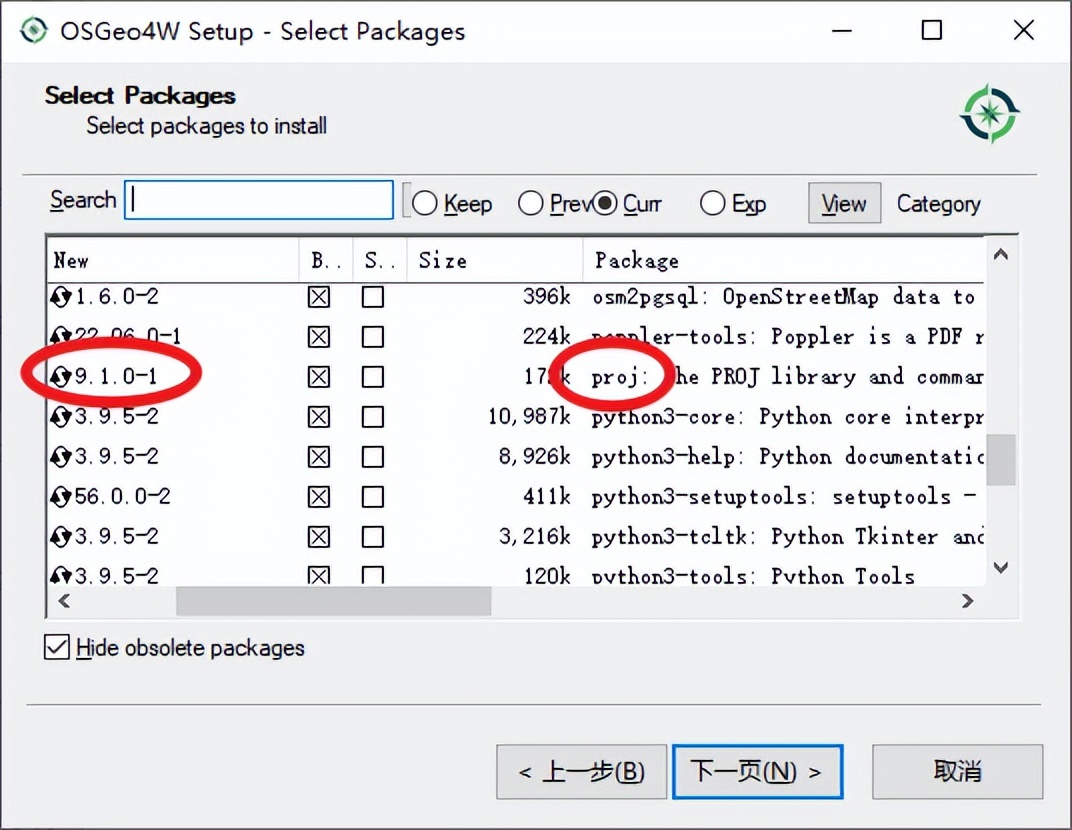Toggle binary checkbox for python3-tcltk
The width and height of the screenshot is (1072, 830).
pos(319,537)
